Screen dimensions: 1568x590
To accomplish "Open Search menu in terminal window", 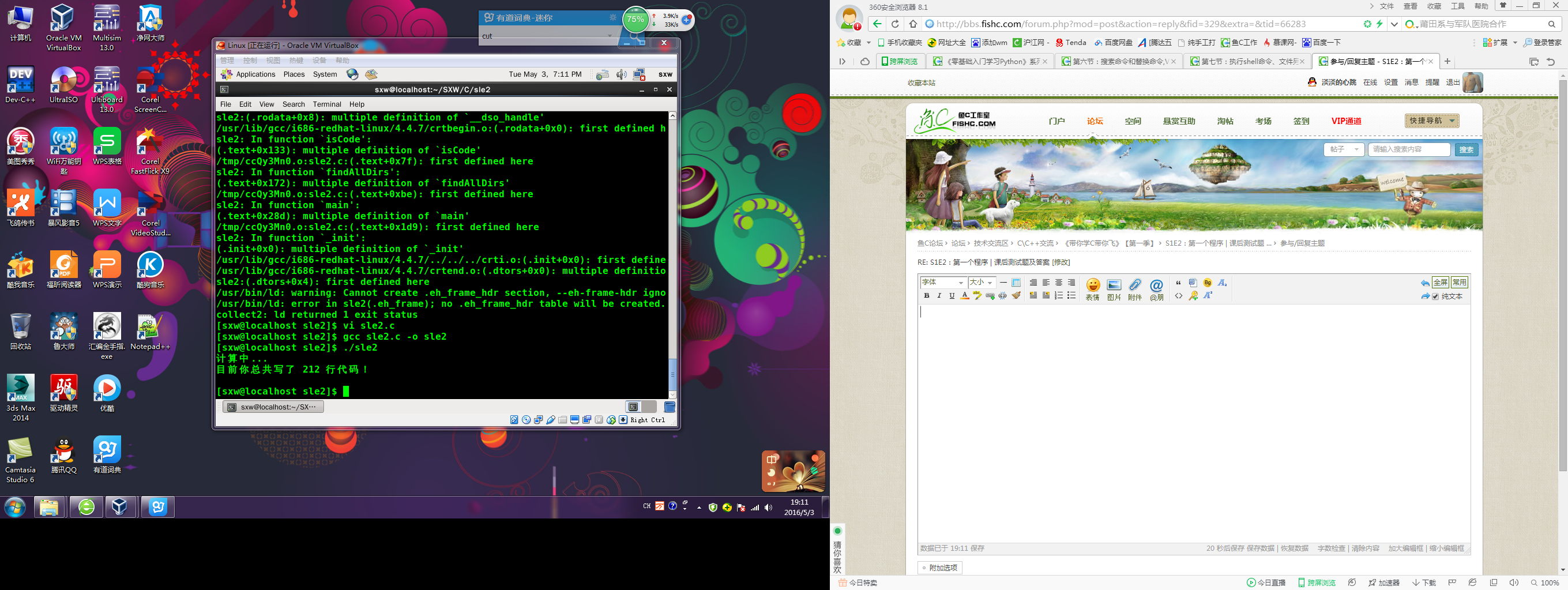I will (x=294, y=104).
